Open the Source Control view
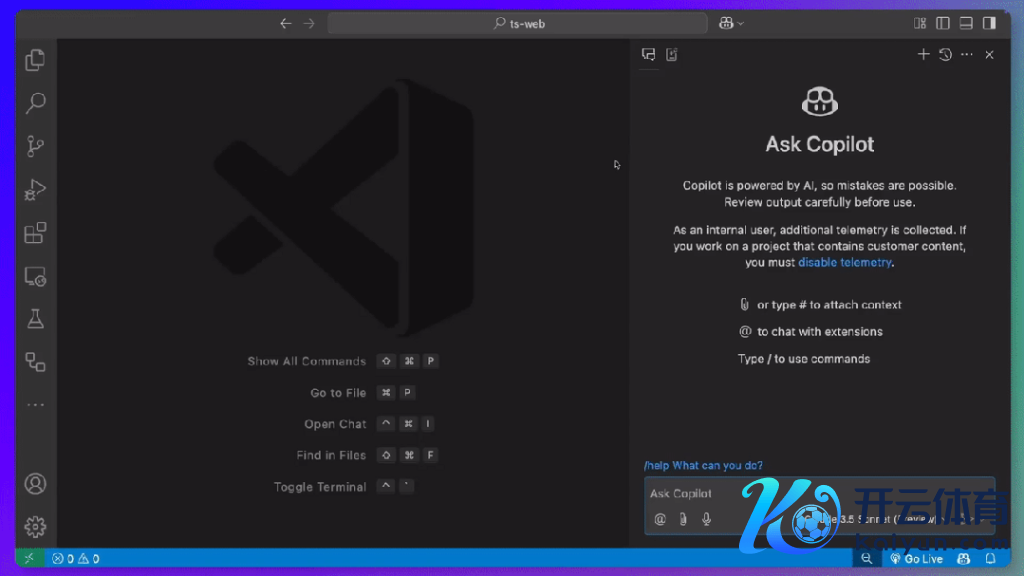Image resolution: width=1024 pixels, height=576 pixels. (x=35, y=146)
